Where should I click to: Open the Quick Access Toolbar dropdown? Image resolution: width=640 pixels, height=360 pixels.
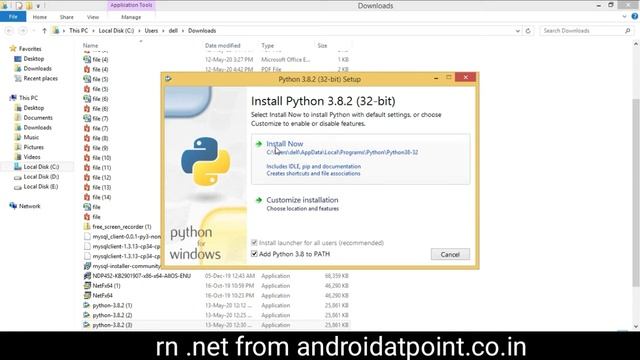pos(38,6)
